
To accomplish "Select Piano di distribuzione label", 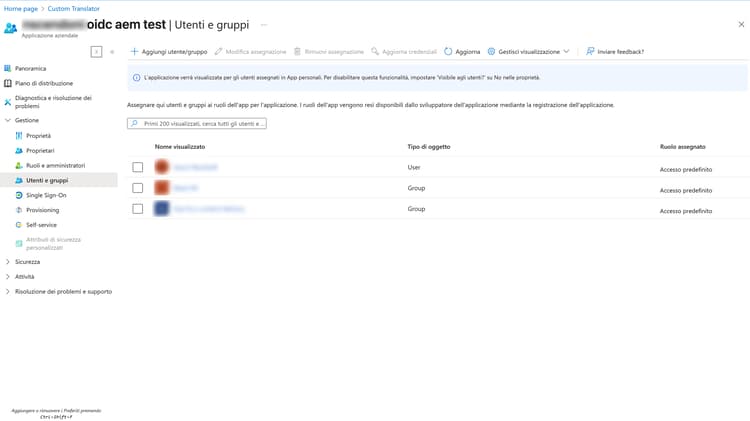I will [x=44, y=83].
